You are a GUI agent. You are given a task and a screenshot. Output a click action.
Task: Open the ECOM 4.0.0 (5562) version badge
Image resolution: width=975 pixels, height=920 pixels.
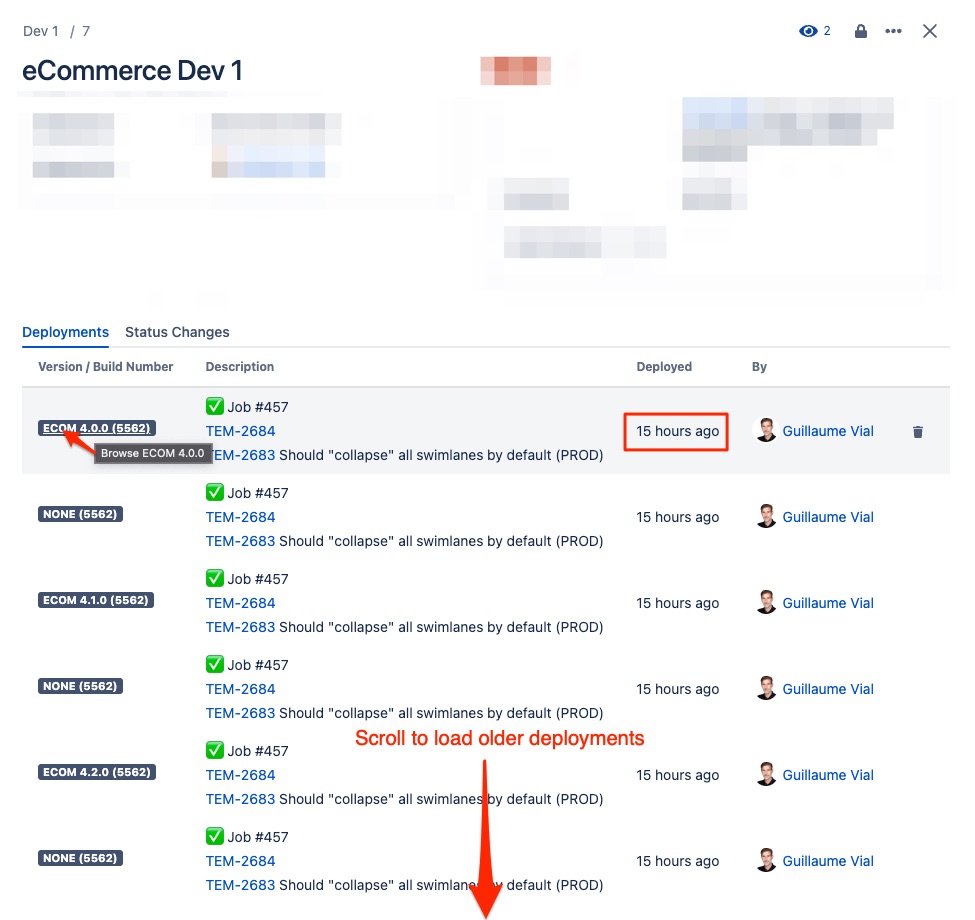click(97, 428)
